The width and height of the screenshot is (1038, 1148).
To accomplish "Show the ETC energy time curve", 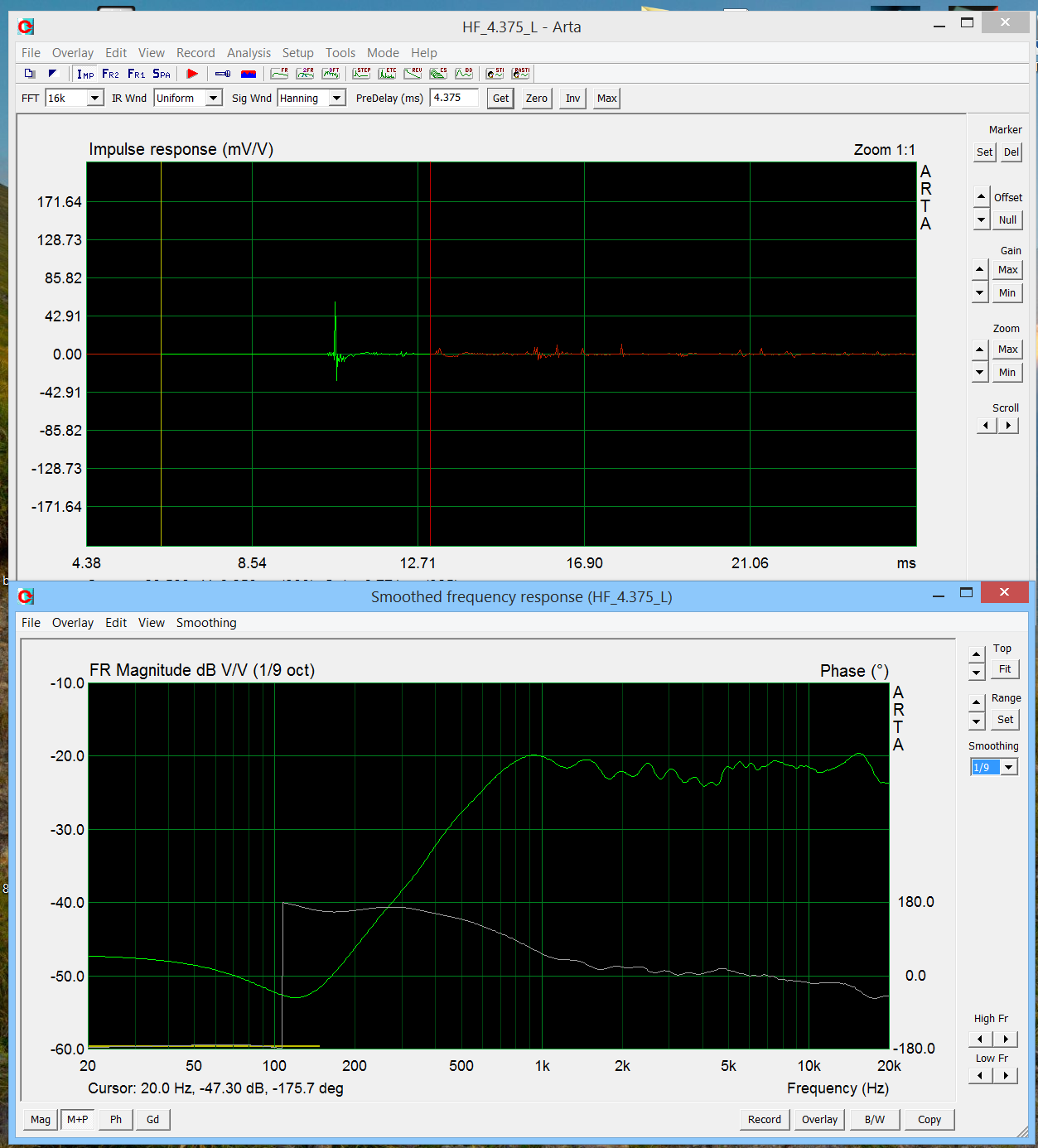I will tap(388, 74).
